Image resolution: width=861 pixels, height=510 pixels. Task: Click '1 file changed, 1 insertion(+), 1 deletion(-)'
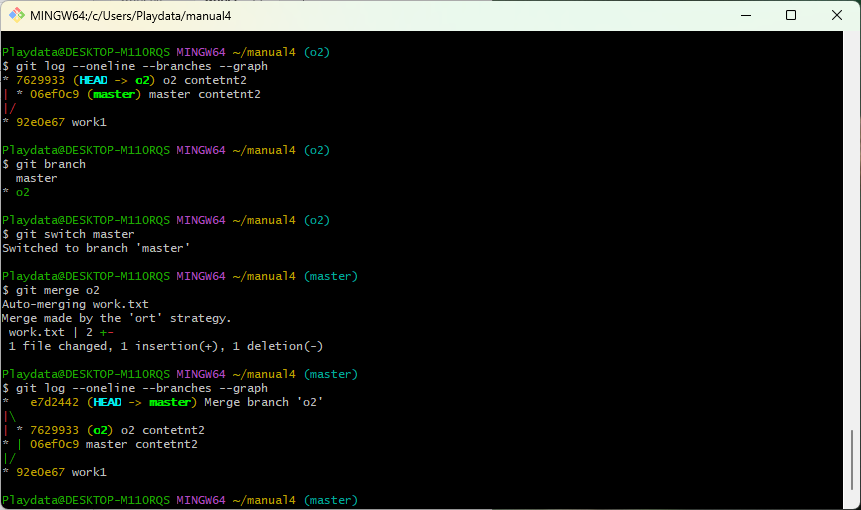pyautogui.click(x=166, y=346)
